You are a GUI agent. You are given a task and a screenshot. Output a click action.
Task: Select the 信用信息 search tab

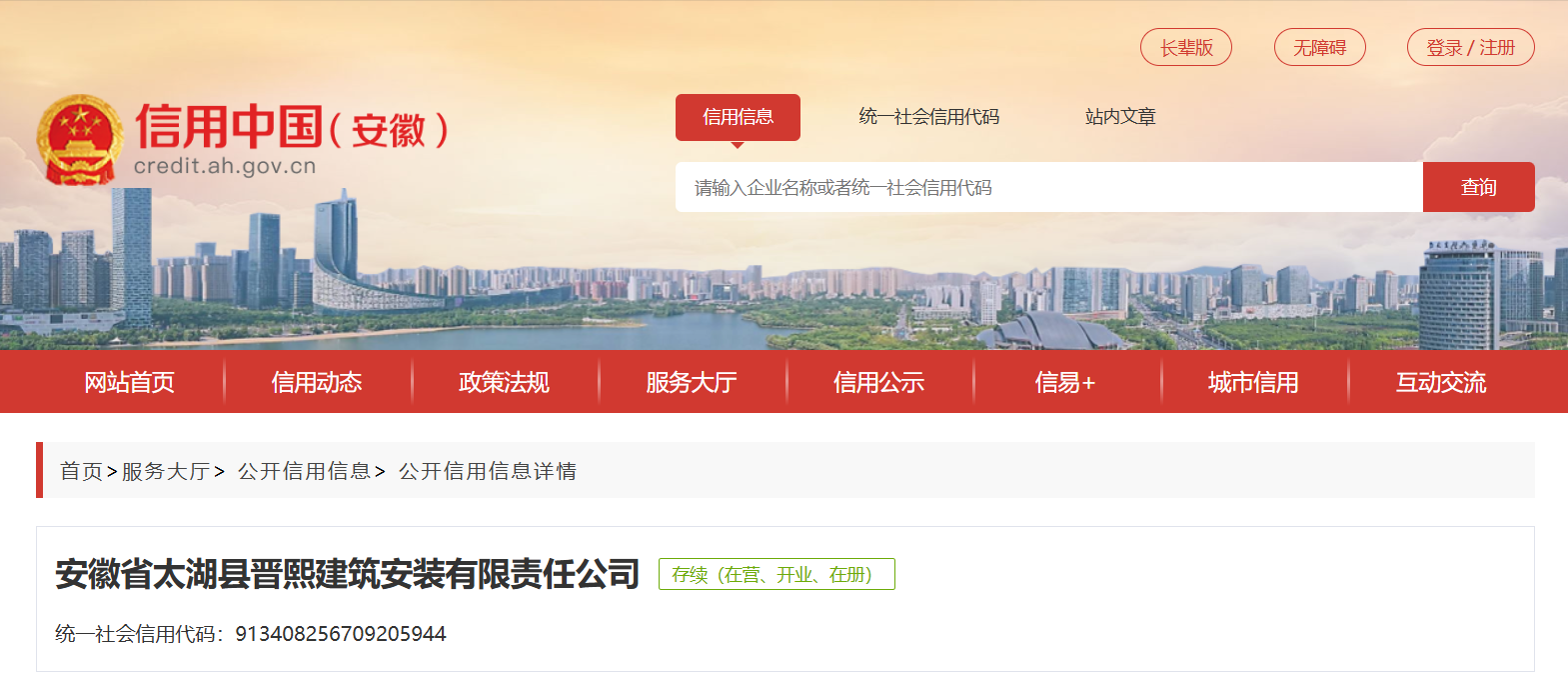click(x=738, y=117)
